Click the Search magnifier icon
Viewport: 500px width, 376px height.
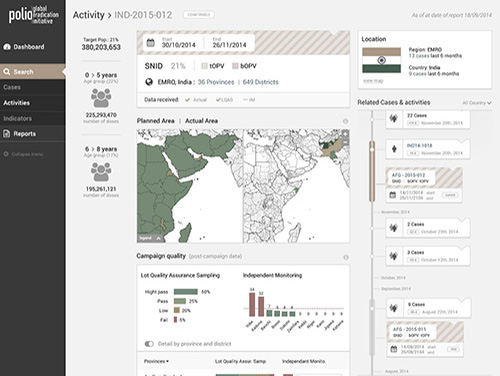click(x=7, y=72)
